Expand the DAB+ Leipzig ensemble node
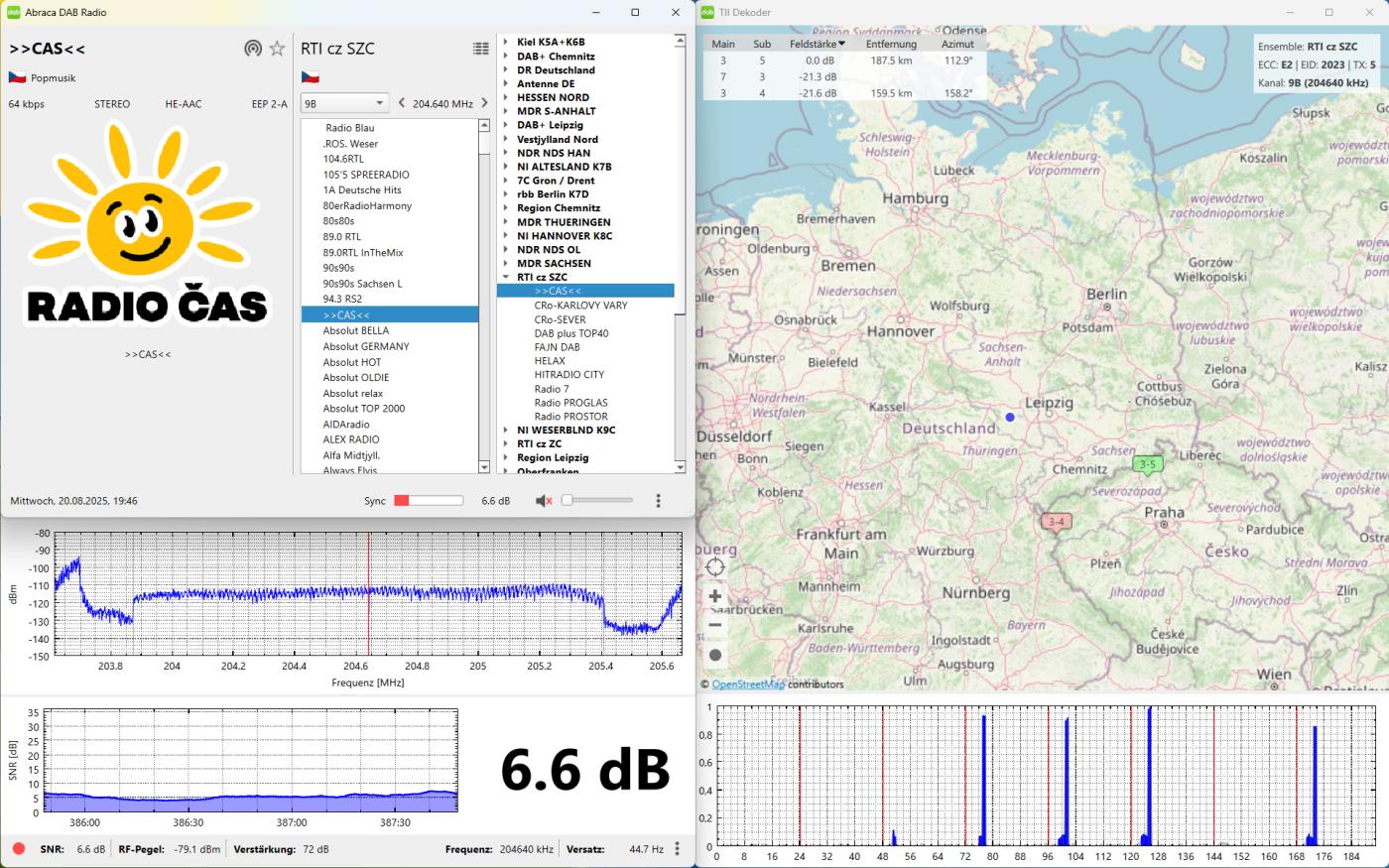 [506, 126]
